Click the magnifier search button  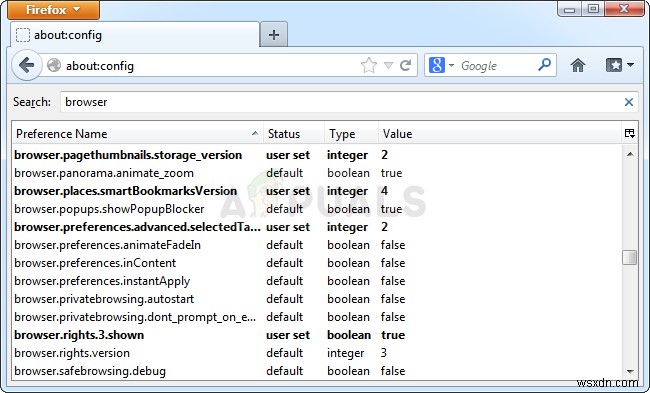coord(544,64)
